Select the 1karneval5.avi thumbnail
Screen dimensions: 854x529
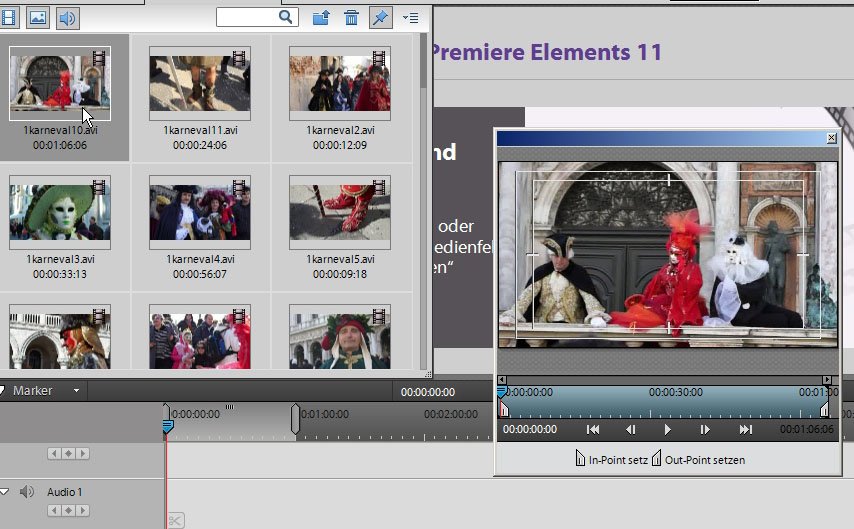click(x=340, y=212)
